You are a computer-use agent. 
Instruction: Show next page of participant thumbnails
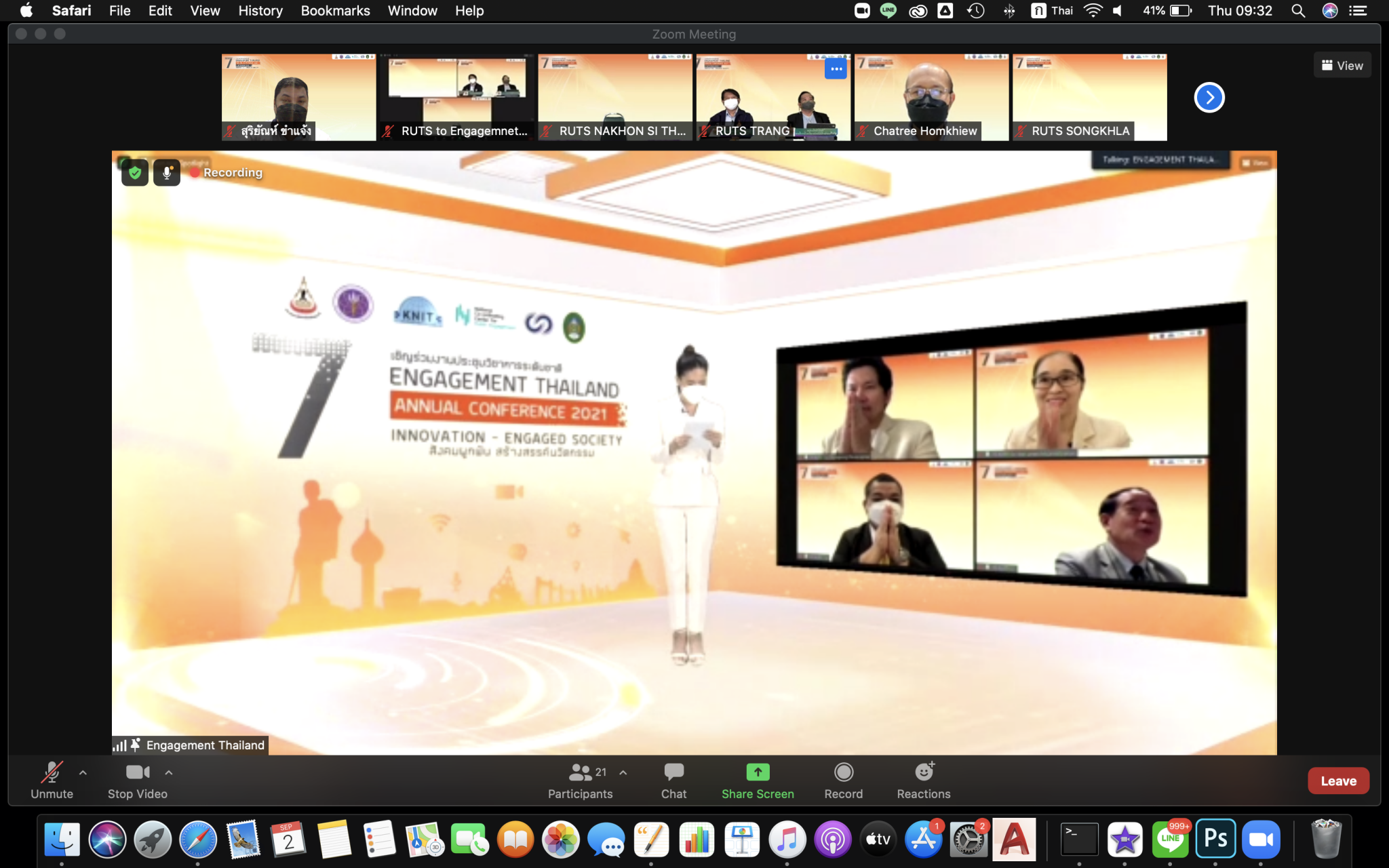1209,98
